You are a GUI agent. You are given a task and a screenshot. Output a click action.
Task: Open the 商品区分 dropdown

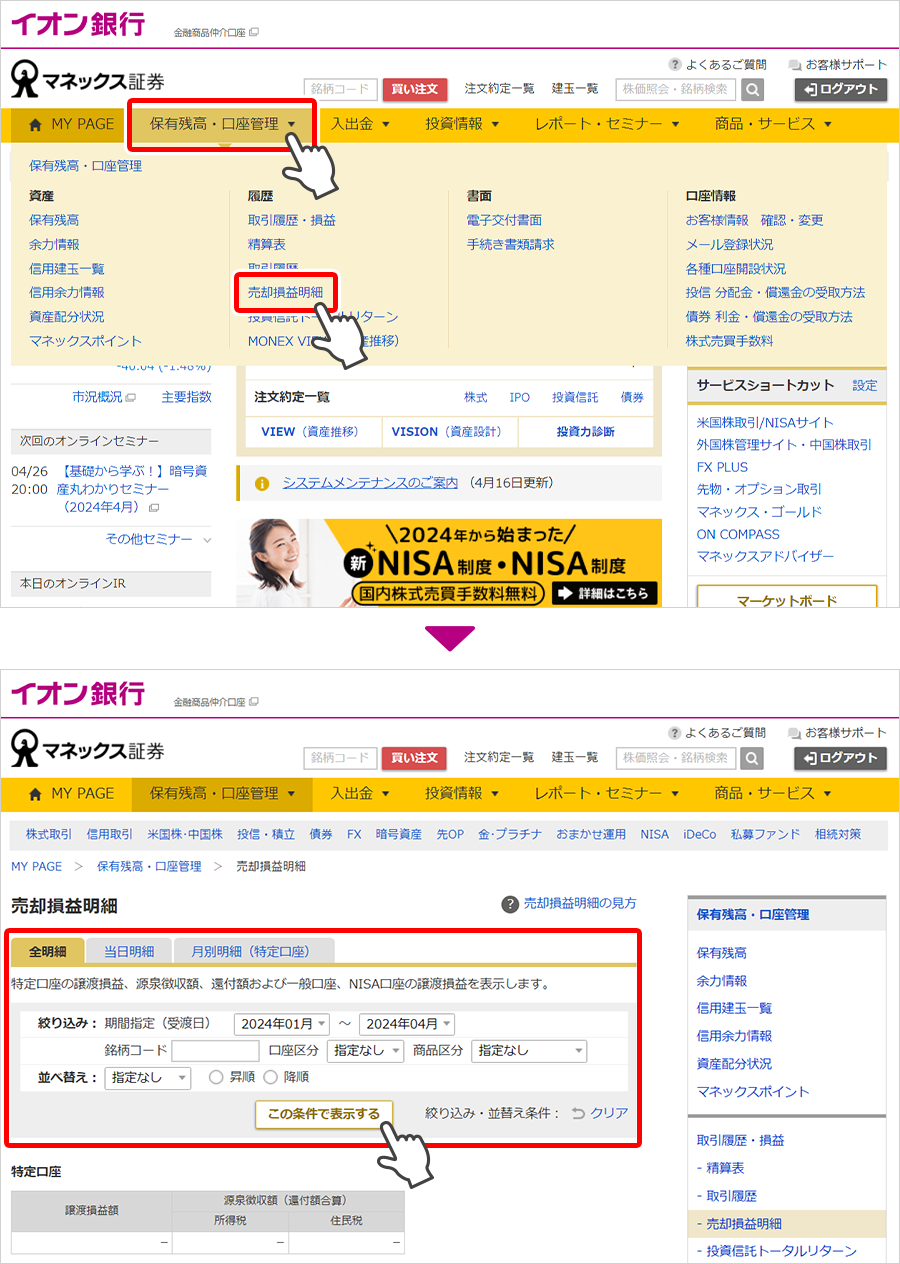529,1051
